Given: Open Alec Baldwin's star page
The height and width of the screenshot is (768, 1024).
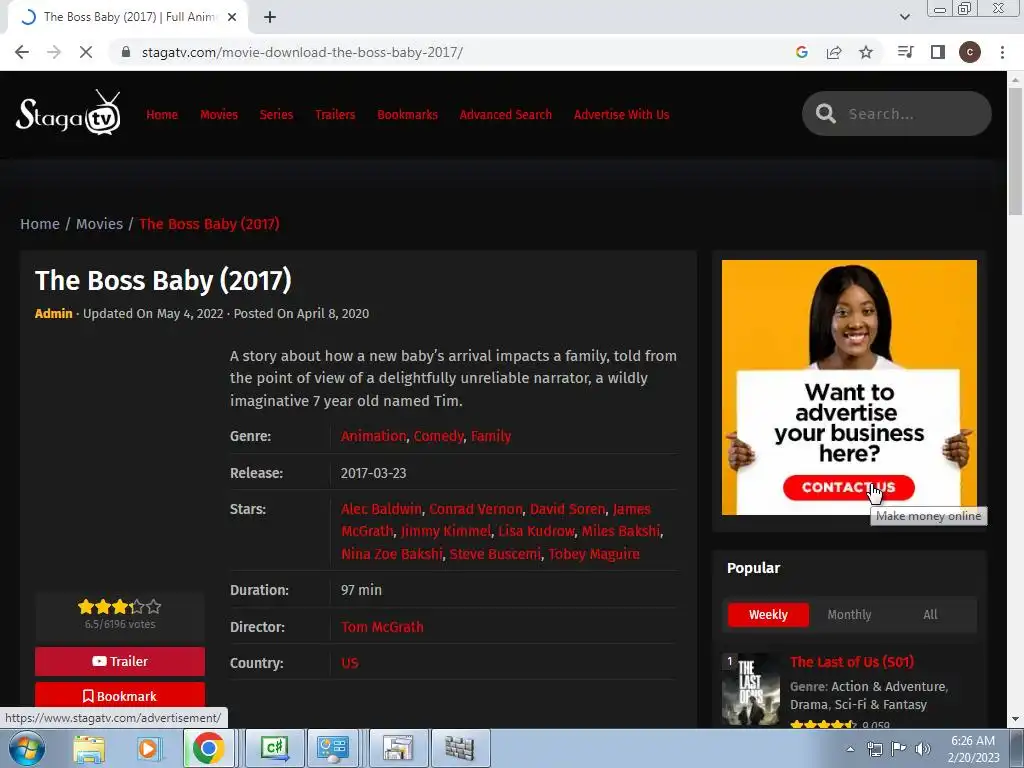Looking at the screenshot, I should (x=381, y=509).
